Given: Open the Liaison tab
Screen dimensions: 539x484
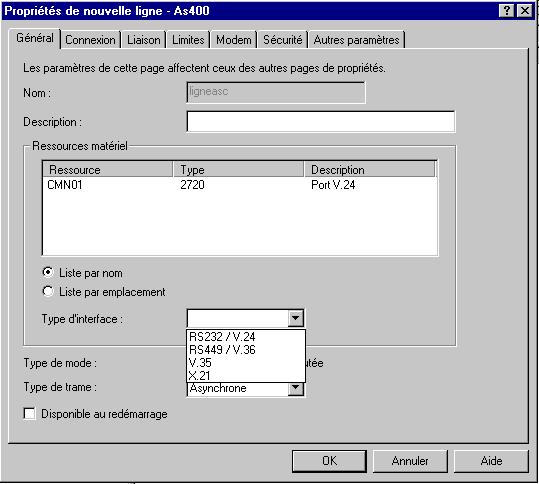Looking at the screenshot, I should [x=144, y=40].
